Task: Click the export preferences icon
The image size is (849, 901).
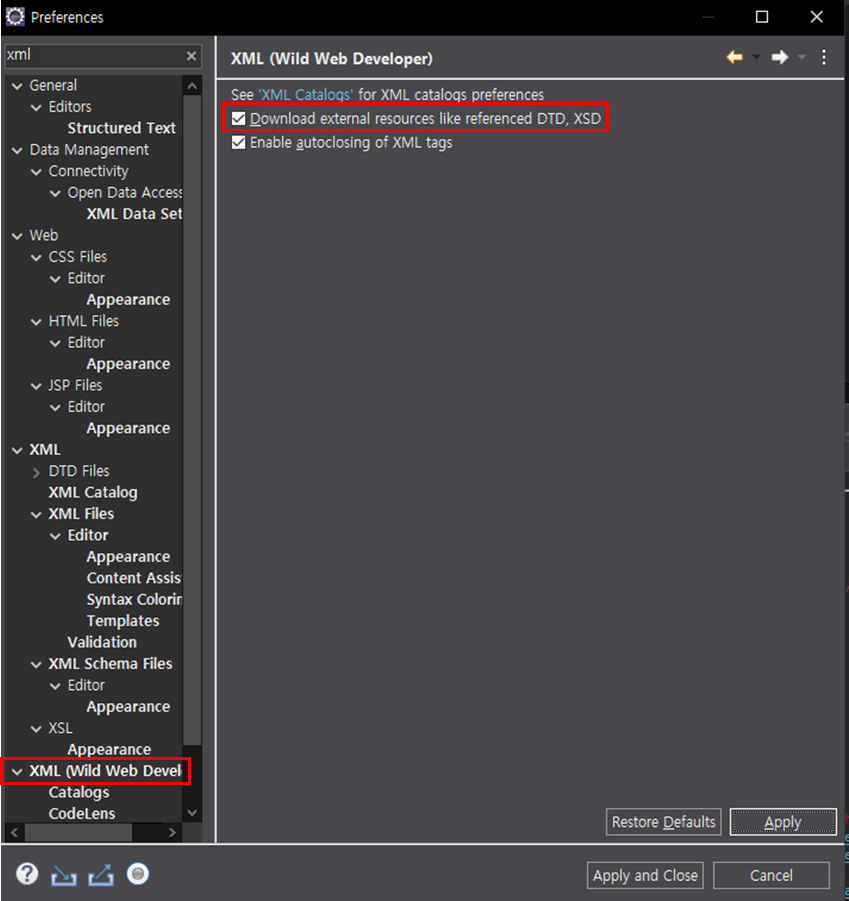Action: [101, 875]
